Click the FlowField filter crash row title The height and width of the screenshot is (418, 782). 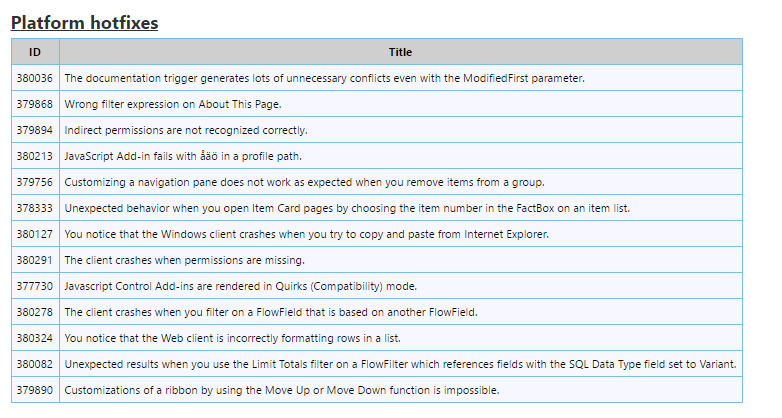(271, 312)
